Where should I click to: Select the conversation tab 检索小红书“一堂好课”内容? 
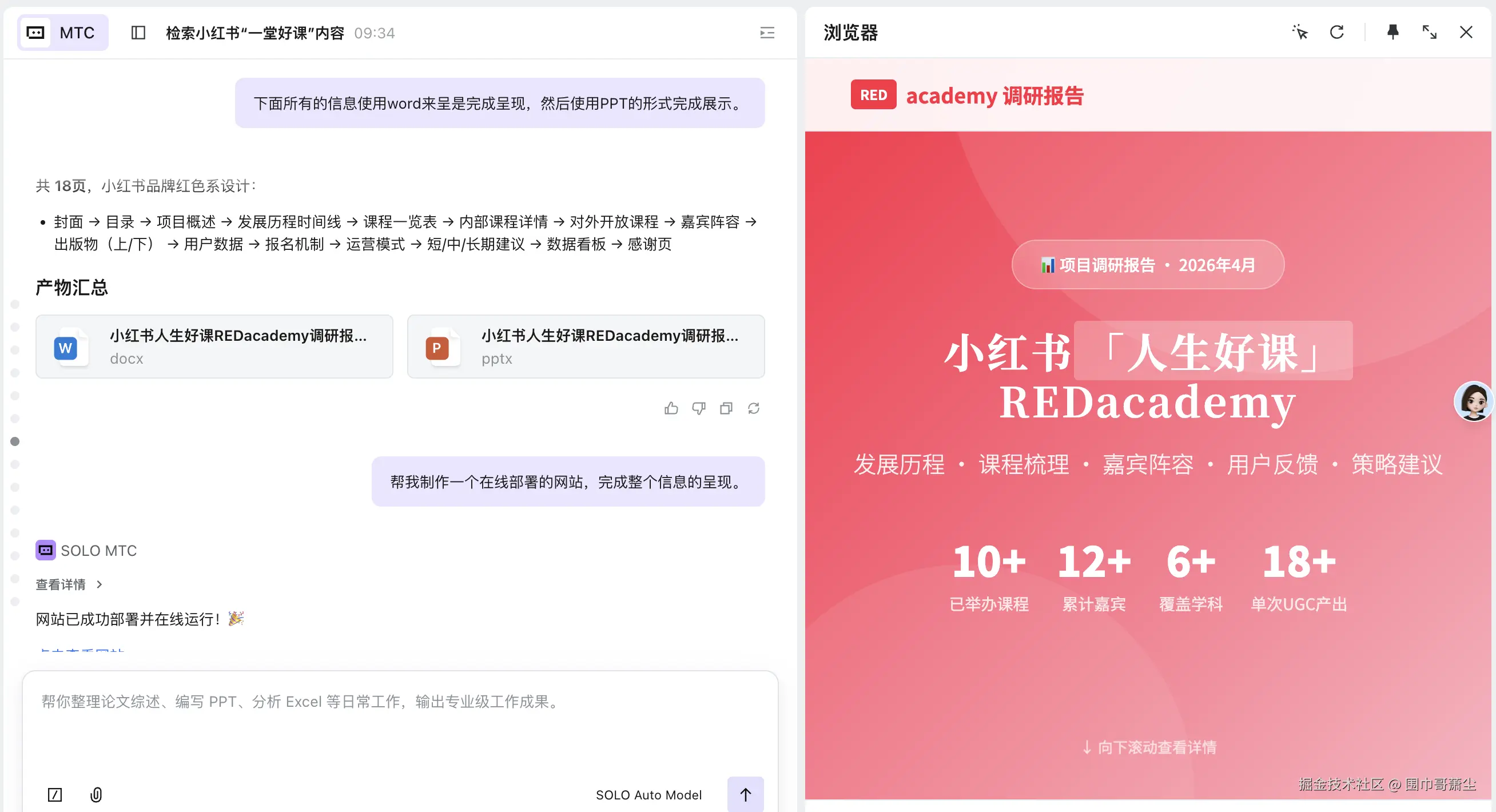pyautogui.click(x=254, y=33)
